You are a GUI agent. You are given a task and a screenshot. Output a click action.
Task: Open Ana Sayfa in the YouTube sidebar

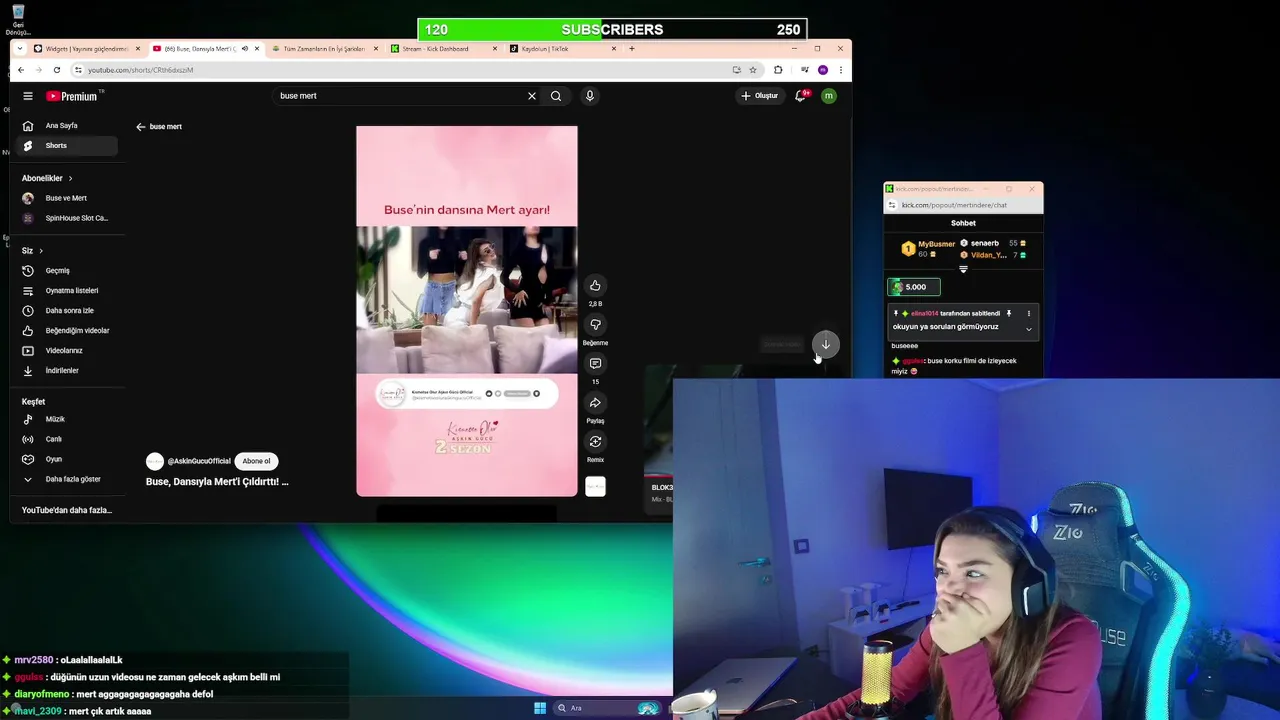[68, 126]
